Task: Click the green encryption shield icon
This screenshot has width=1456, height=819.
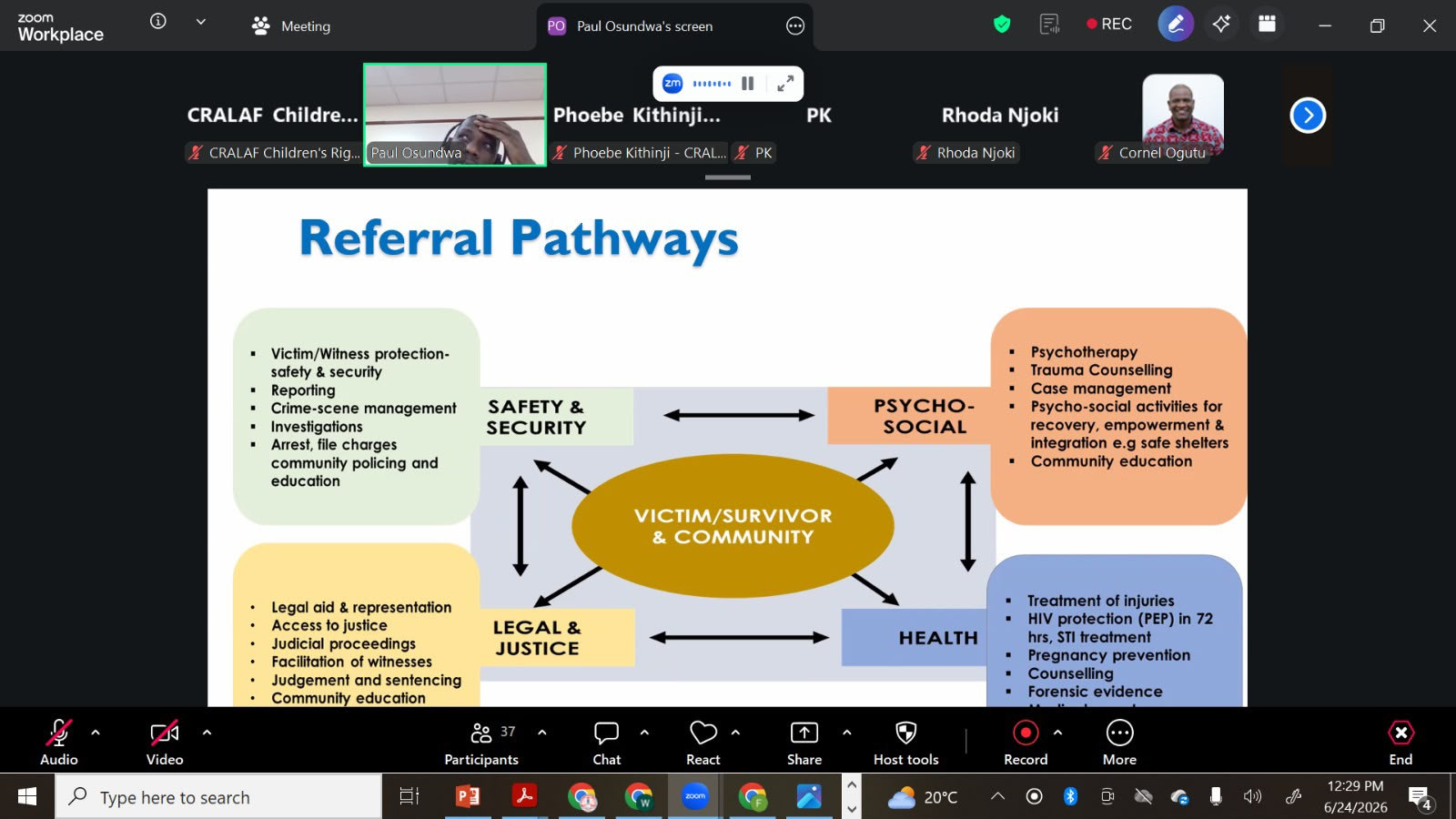Action: pos(1002,25)
